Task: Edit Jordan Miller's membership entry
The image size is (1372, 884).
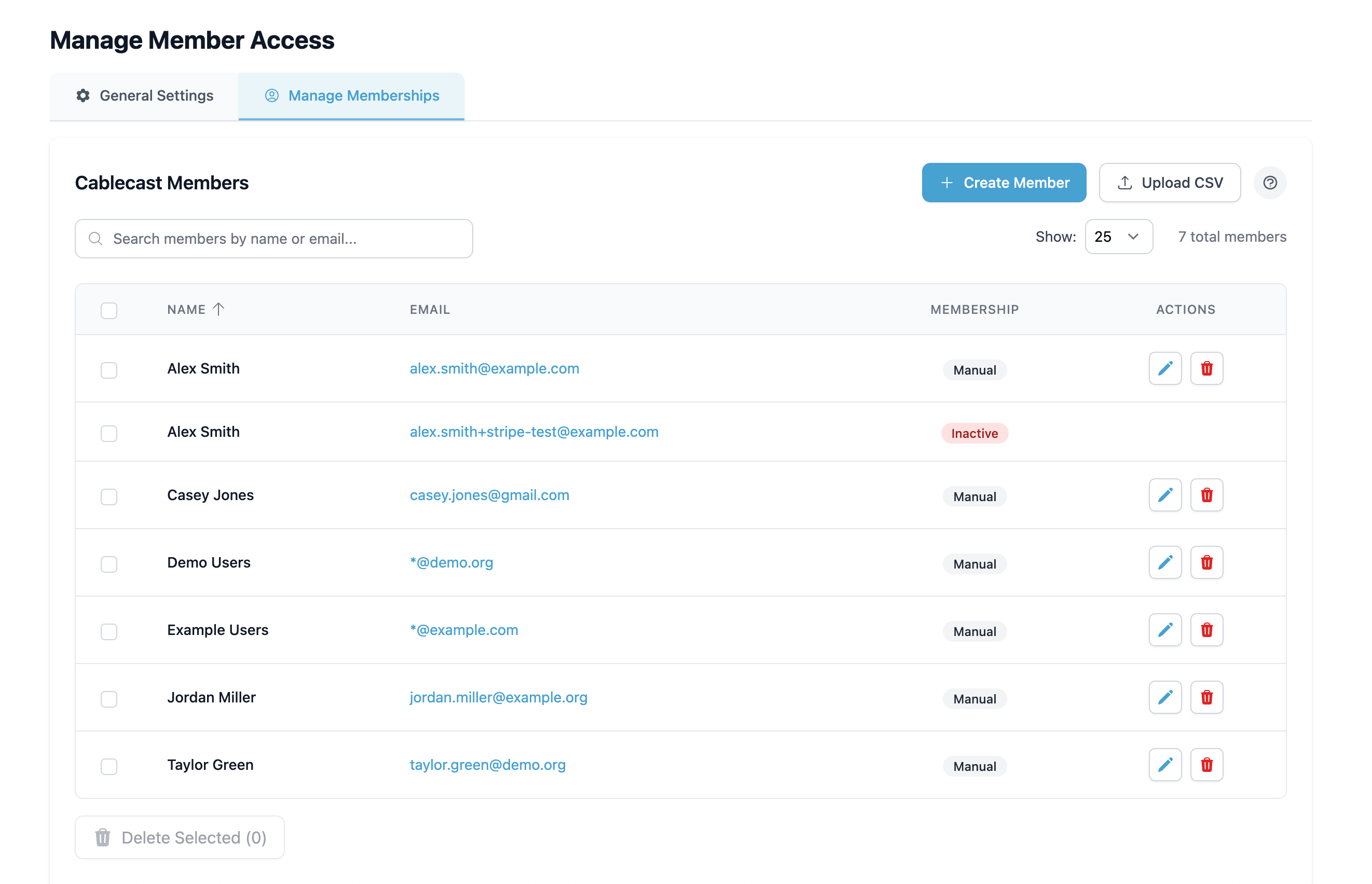Action: pos(1165,697)
